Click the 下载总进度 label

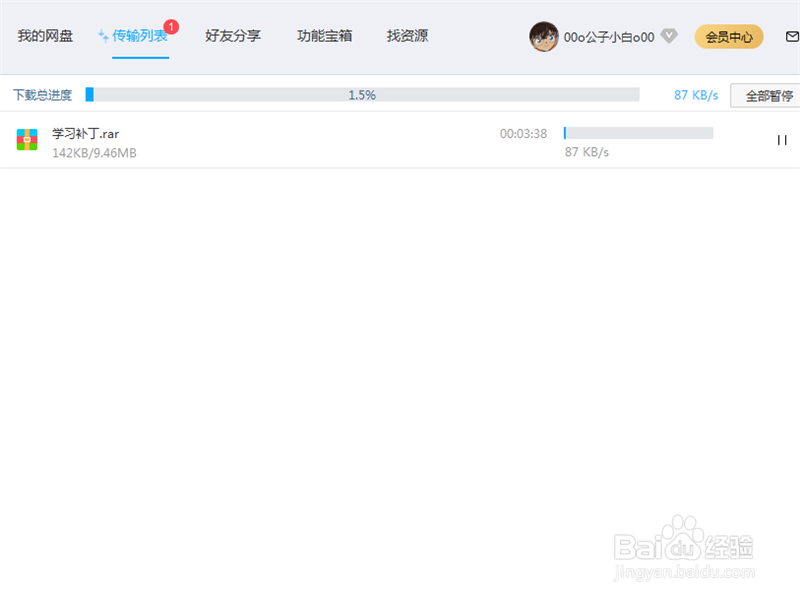(42, 95)
